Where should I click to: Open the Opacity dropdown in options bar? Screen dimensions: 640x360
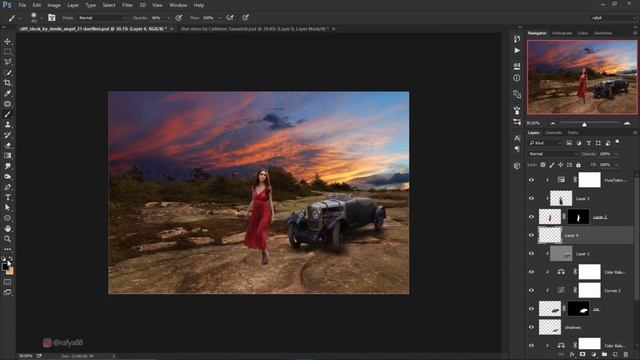pos(168,18)
